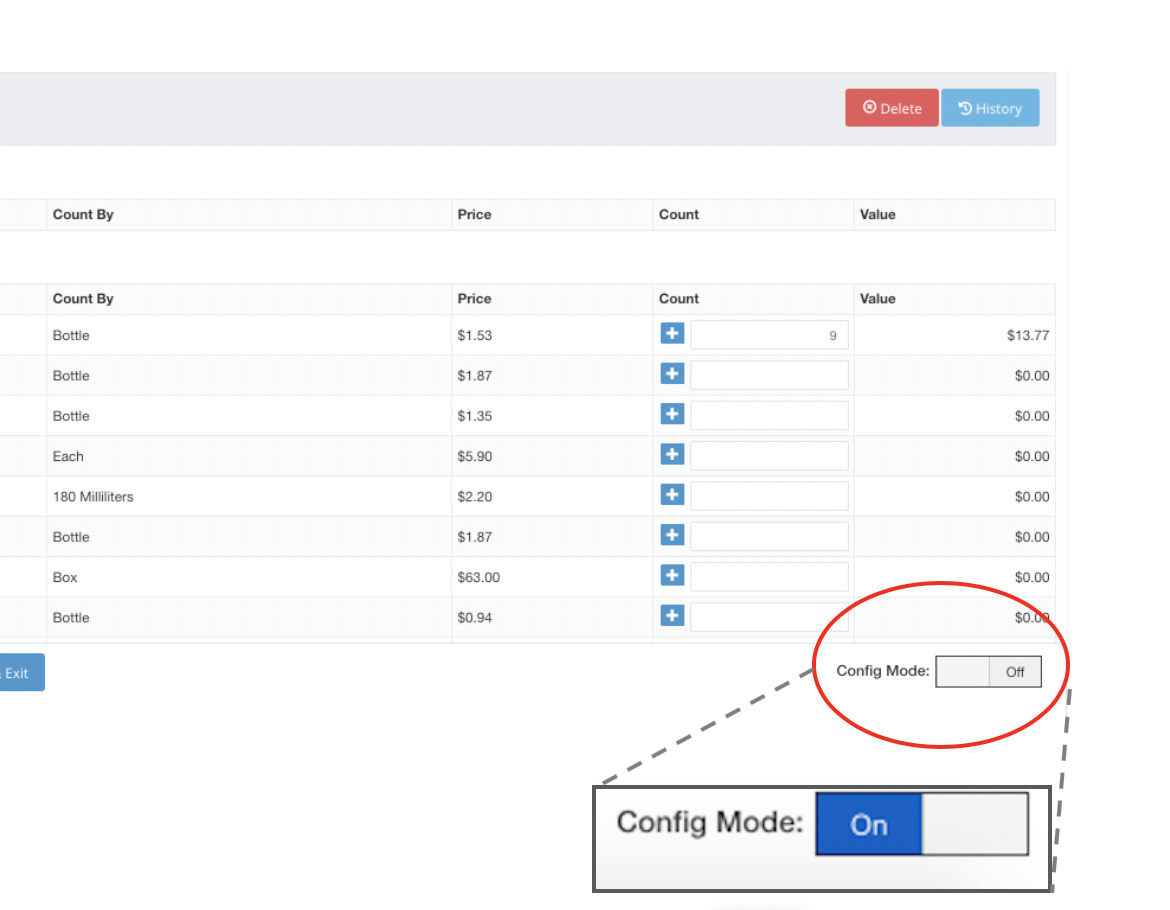This screenshot has width=1170, height=910.
Task: Select the count input for the Each row
Action: [x=769, y=456]
